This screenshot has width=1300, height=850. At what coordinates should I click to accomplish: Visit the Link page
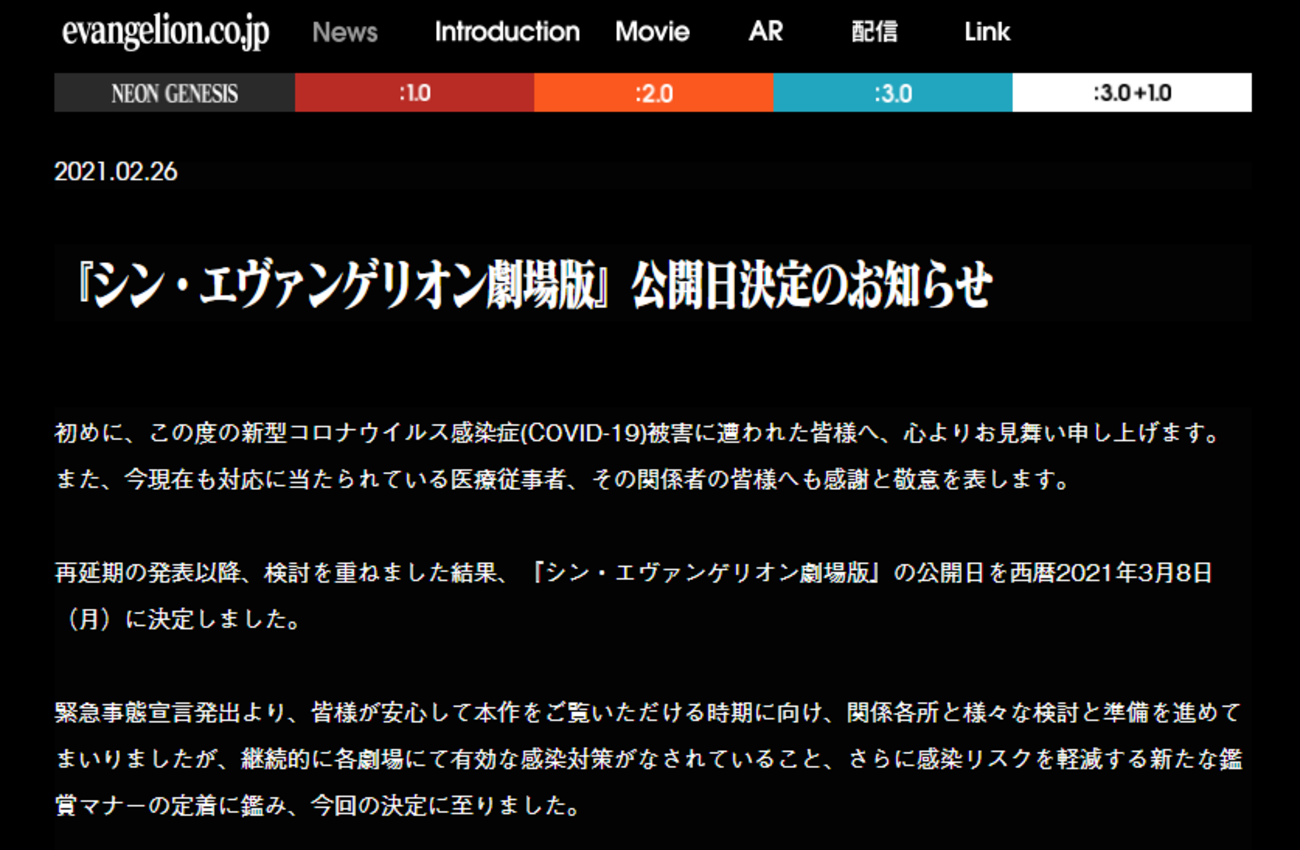click(x=987, y=32)
